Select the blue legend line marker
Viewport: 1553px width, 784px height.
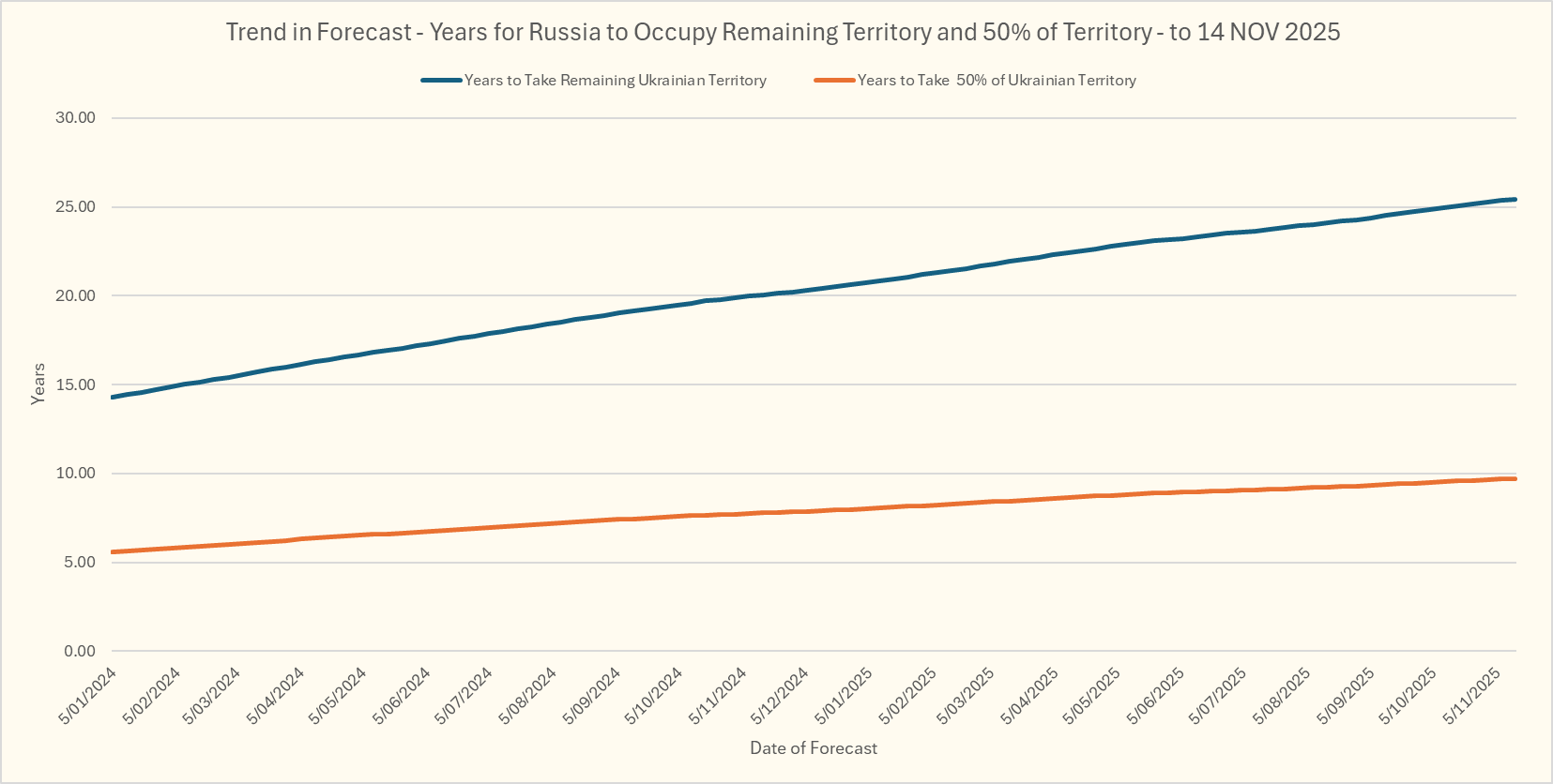pyautogui.click(x=441, y=81)
